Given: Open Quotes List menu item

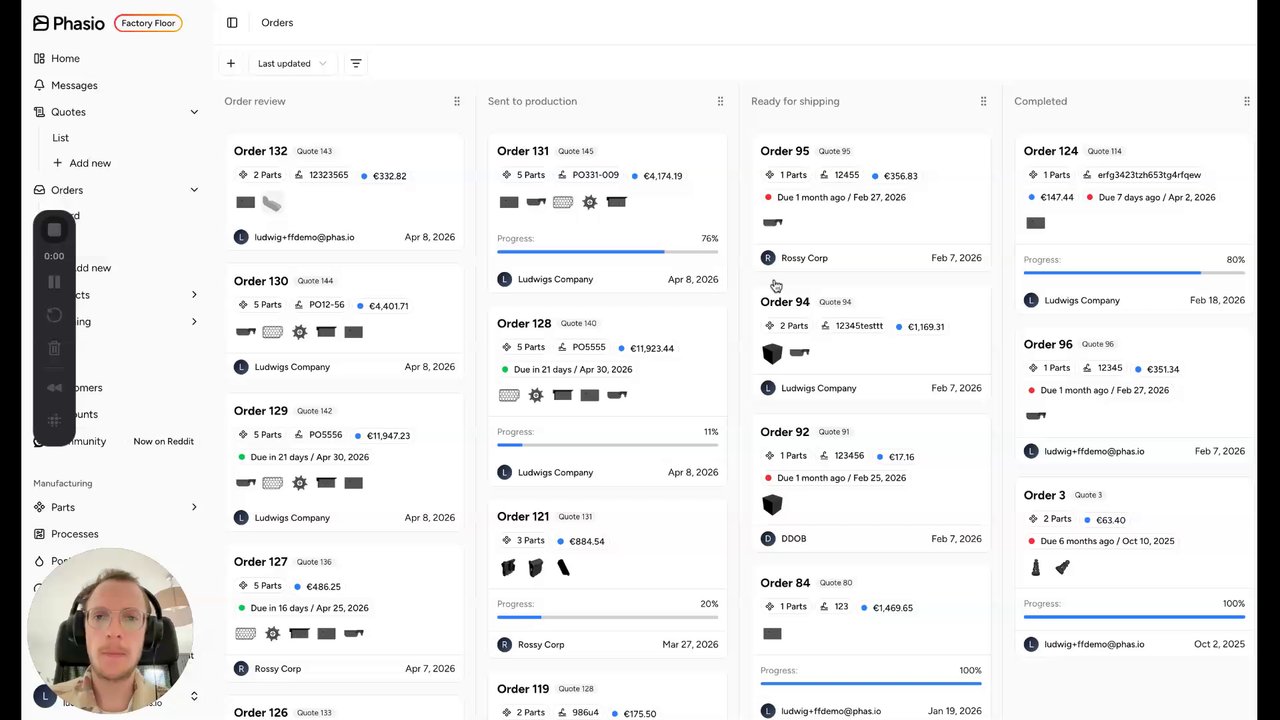Looking at the screenshot, I should pyautogui.click(x=61, y=138).
